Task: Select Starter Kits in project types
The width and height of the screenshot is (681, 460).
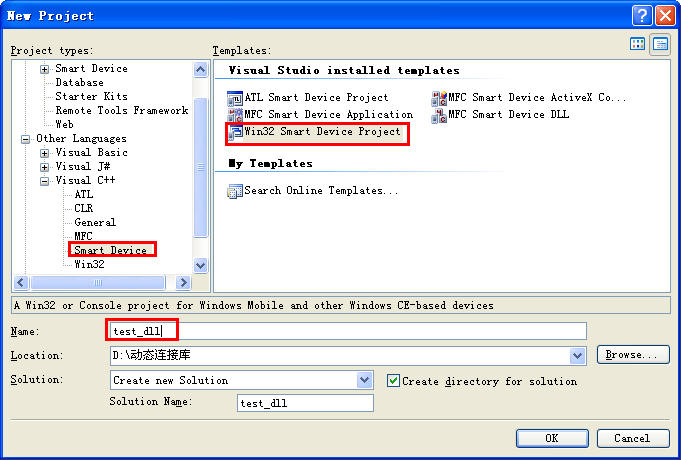Action: click(x=92, y=96)
